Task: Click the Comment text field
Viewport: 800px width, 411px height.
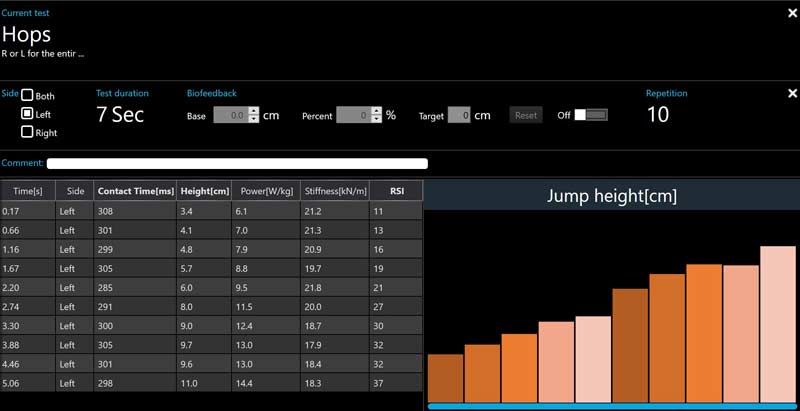Action: click(237, 164)
